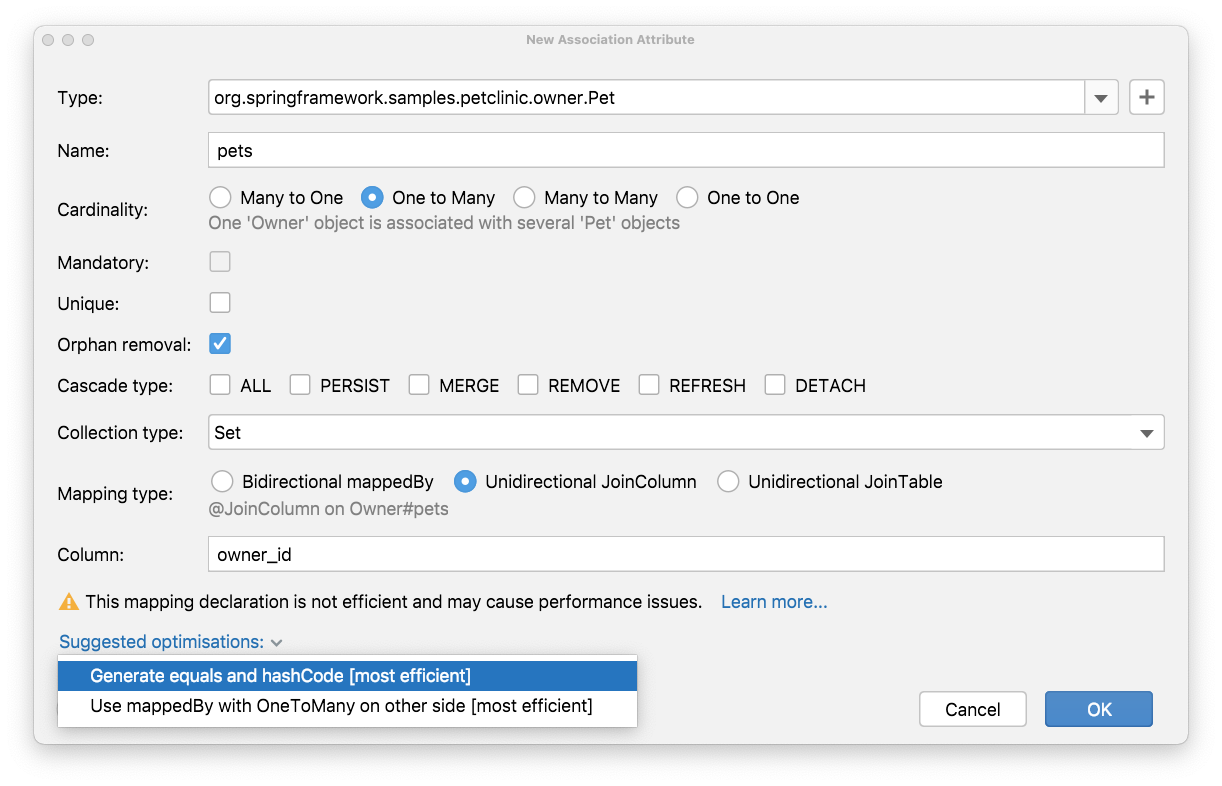This screenshot has width=1222, height=786.
Task: Select Generate equals and hashCode suggestion
Action: pos(347,675)
